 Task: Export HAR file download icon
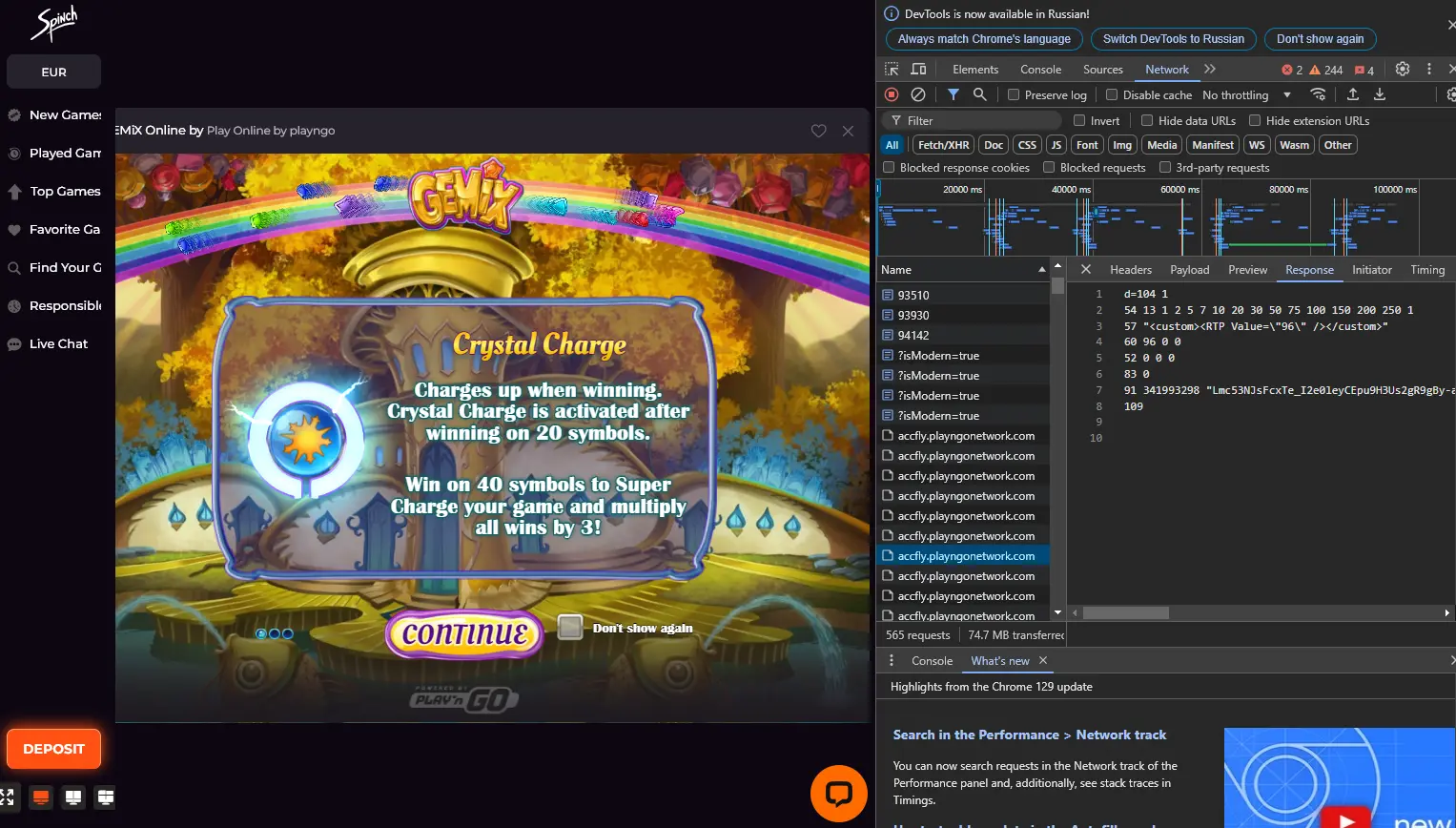tap(1380, 94)
